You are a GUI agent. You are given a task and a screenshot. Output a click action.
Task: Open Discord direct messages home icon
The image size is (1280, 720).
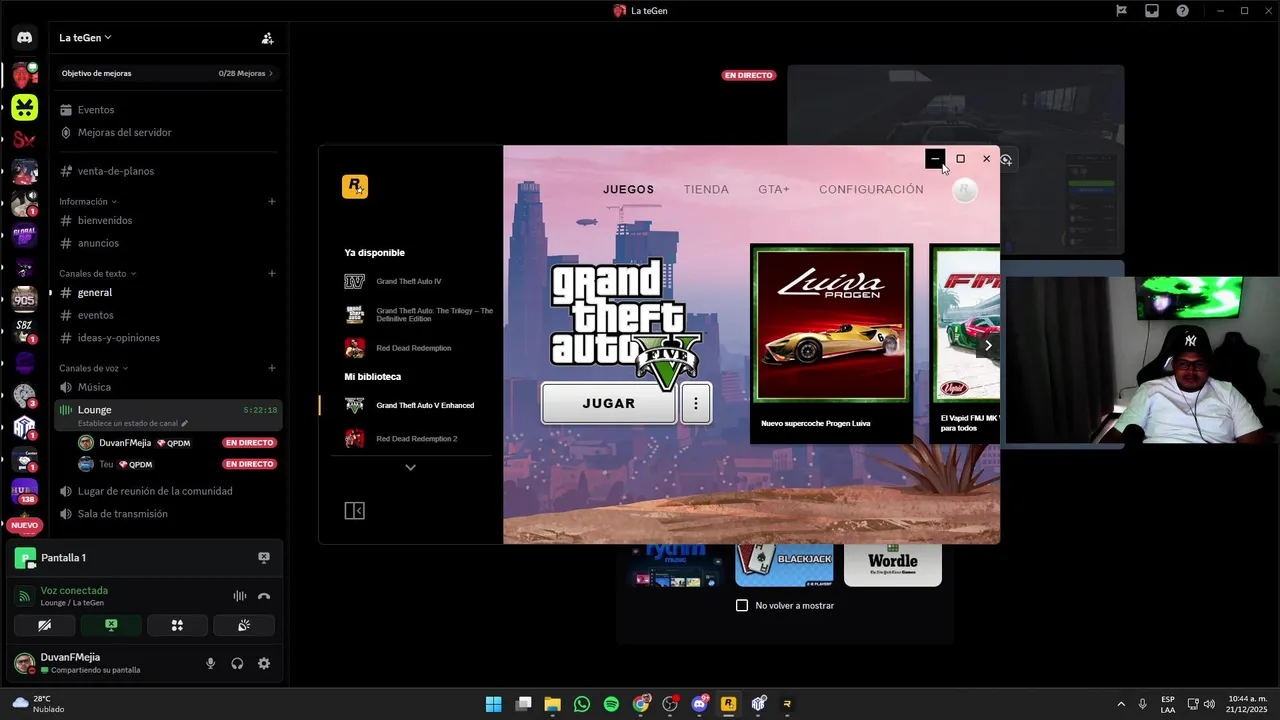[25, 38]
